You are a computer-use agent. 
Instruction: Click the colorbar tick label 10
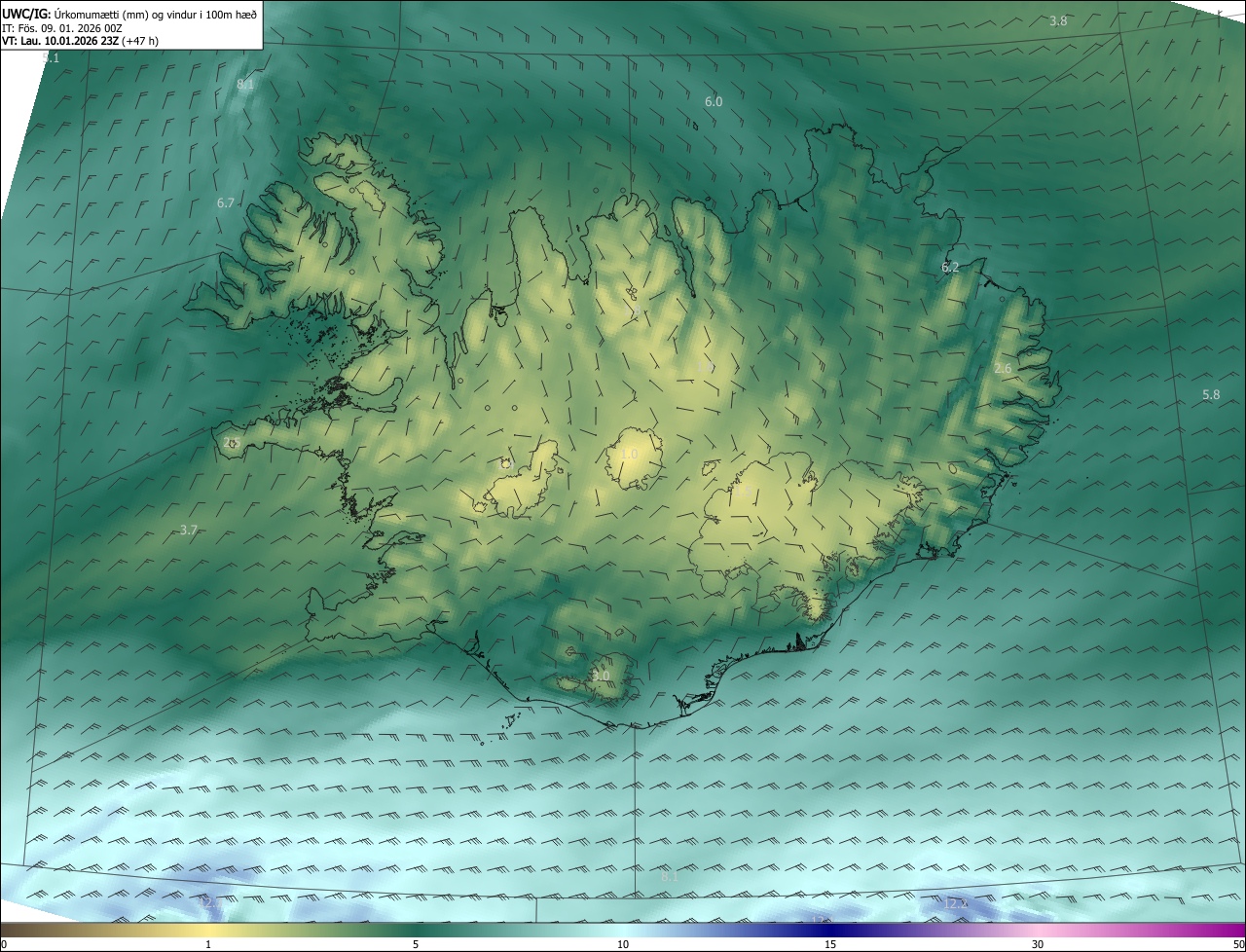623,944
